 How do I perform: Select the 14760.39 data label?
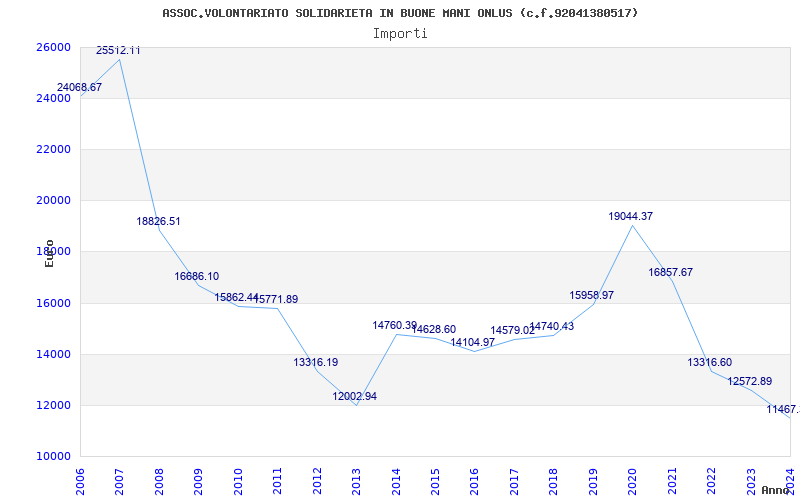click(394, 325)
